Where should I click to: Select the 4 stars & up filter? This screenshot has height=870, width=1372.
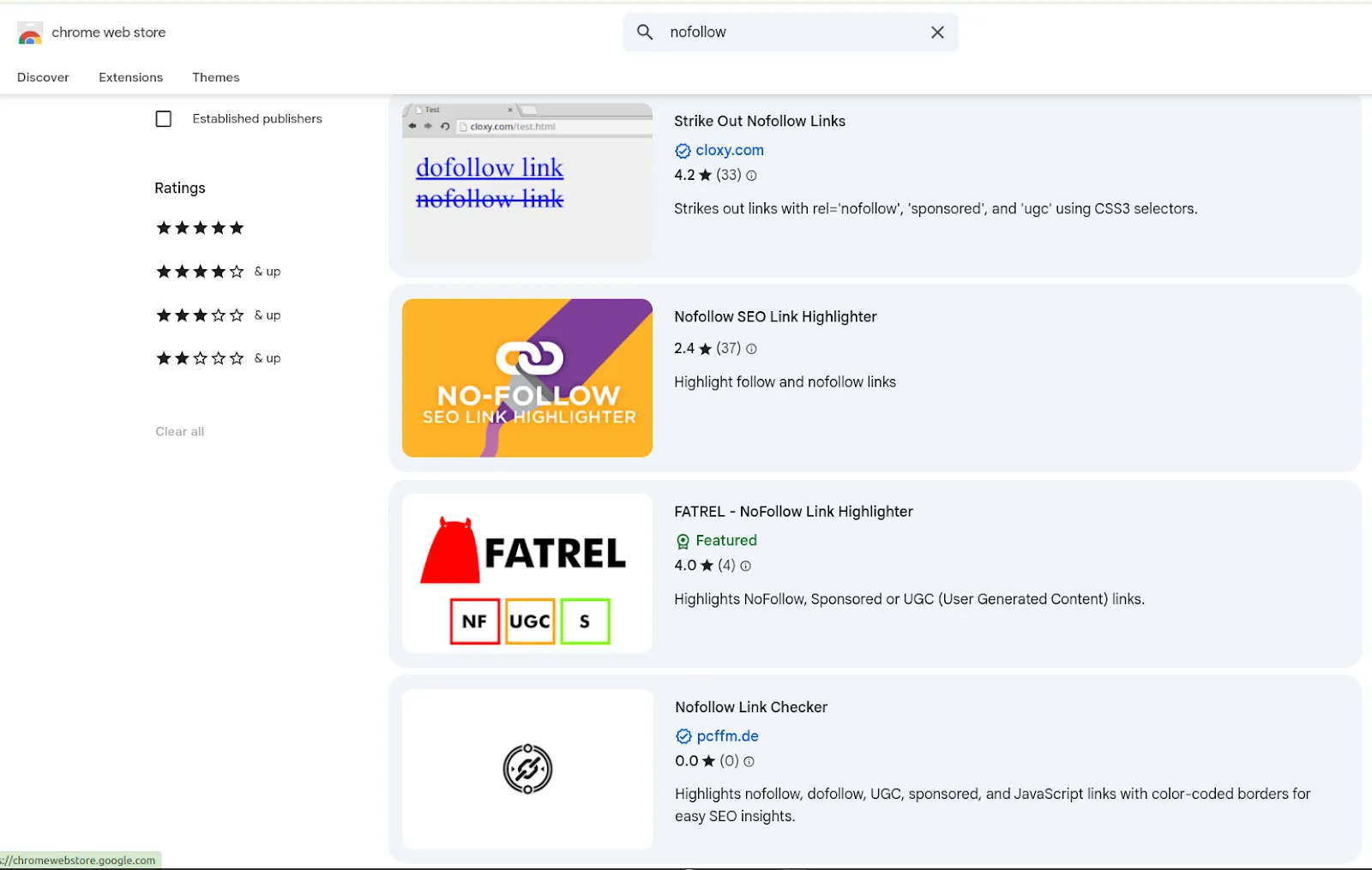(x=200, y=271)
